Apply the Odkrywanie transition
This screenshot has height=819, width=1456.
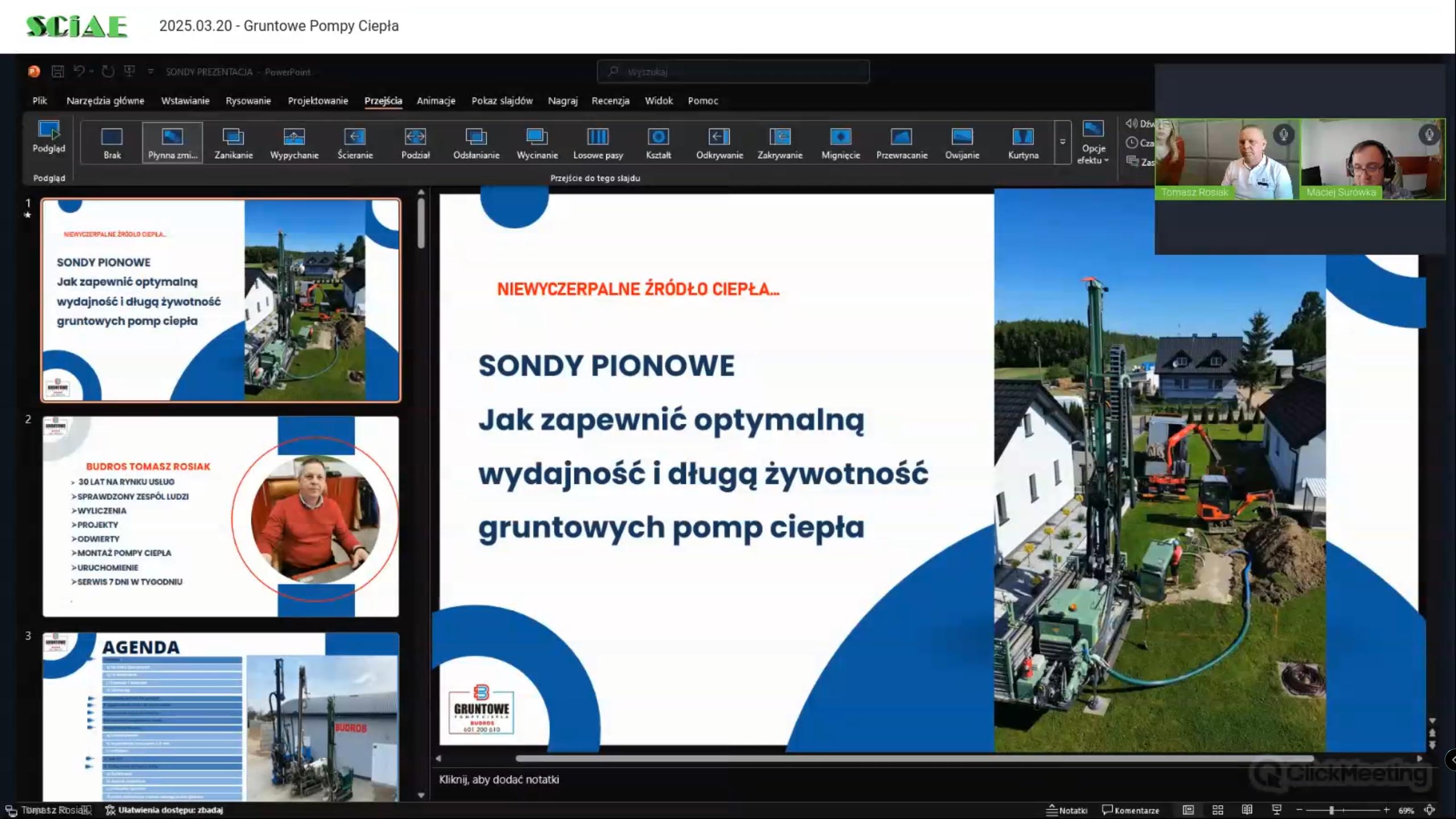719,143
